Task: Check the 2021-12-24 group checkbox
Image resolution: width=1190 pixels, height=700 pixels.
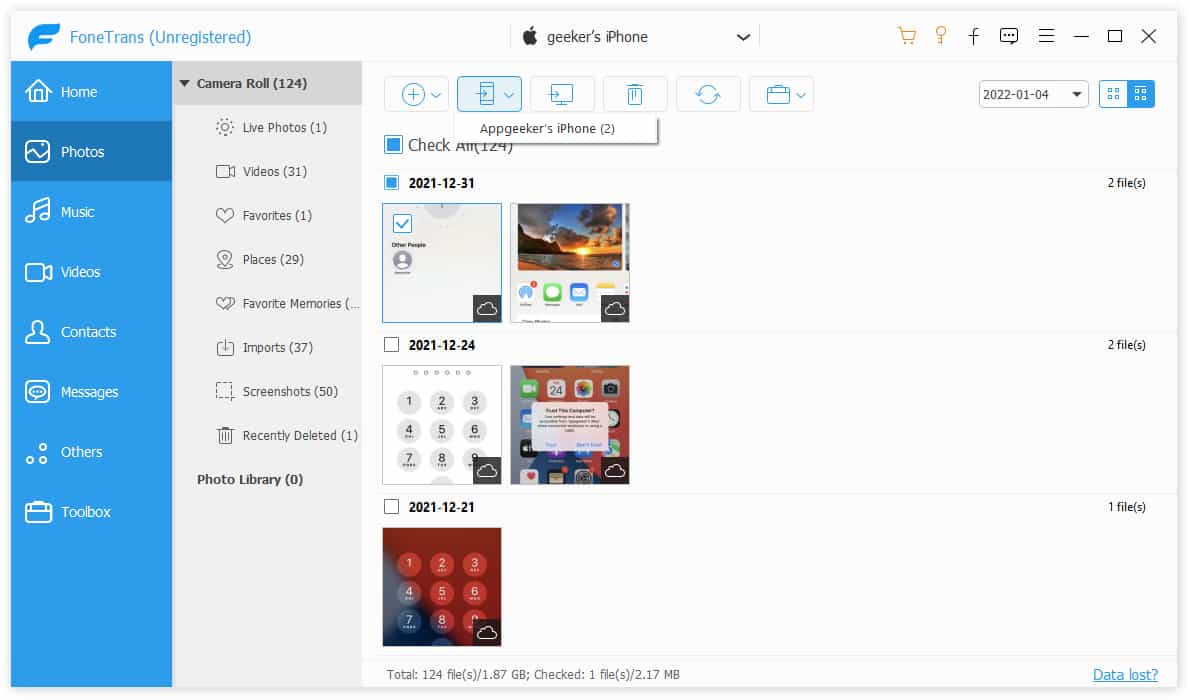Action: 392,344
